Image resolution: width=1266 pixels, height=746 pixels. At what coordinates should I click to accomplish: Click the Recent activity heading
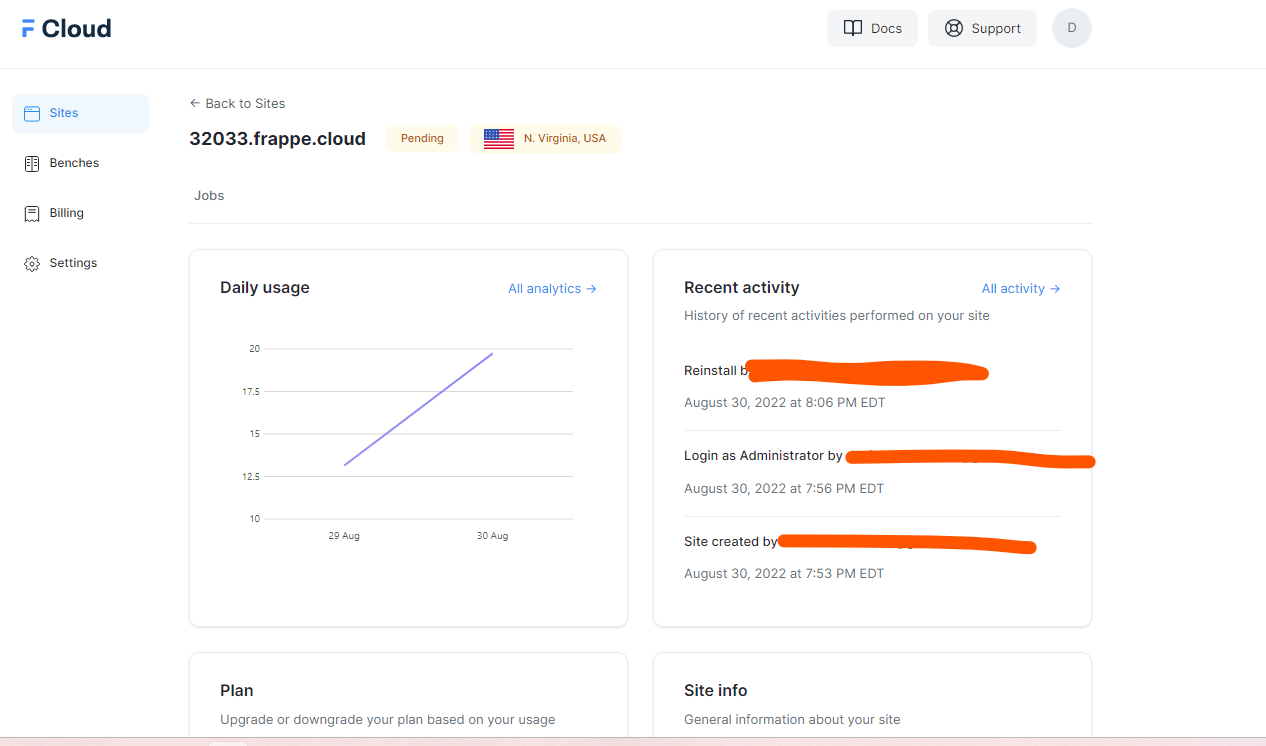742,287
